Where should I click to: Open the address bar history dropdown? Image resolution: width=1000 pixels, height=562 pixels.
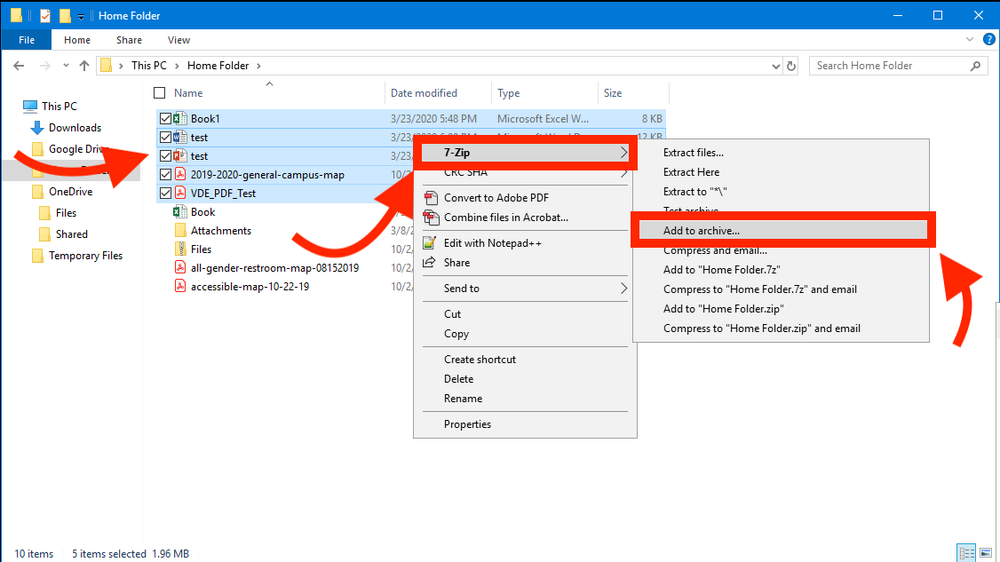tap(774, 66)
